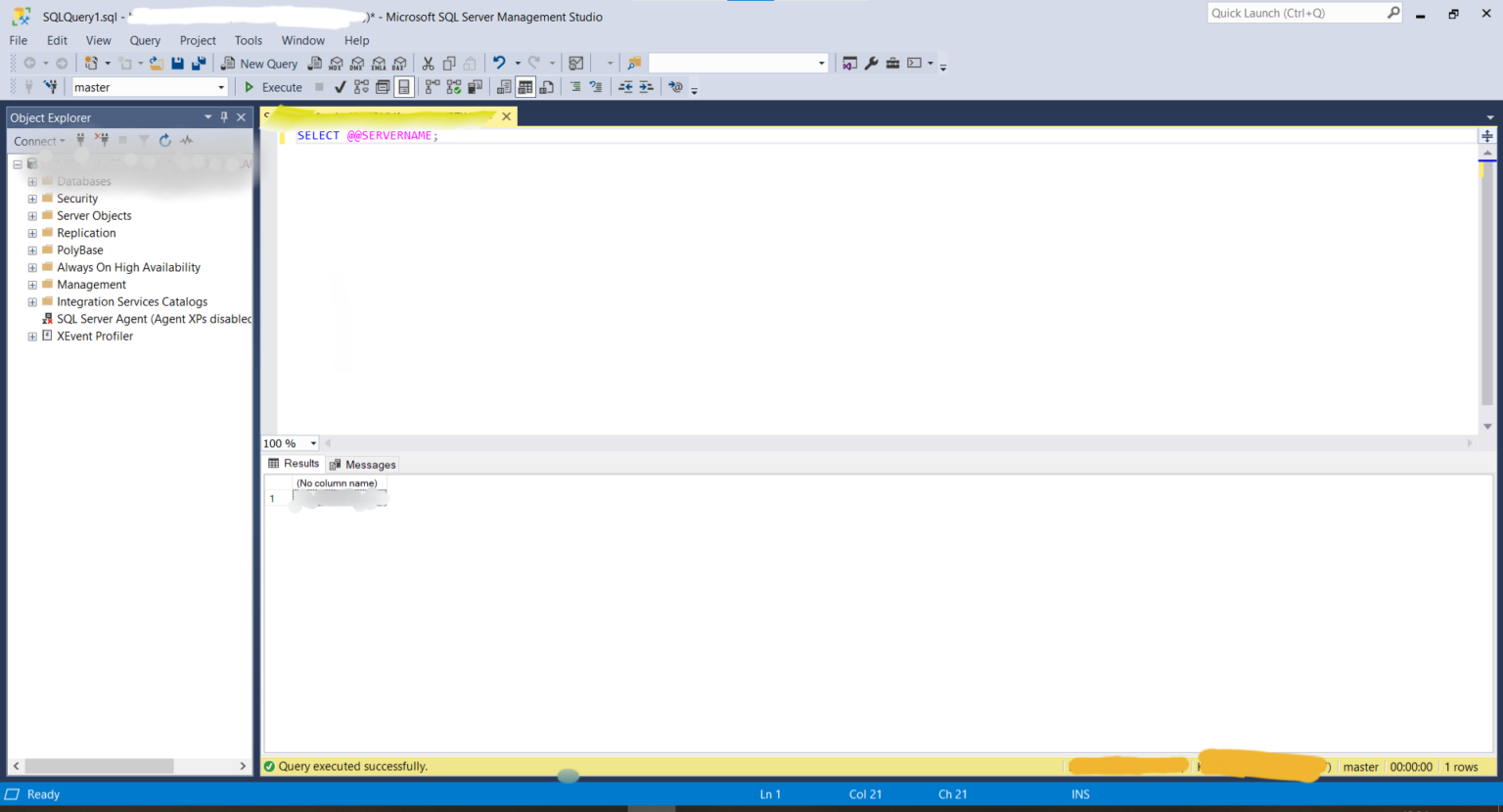
Task: Toggle auto-hide pin on Object Explorer
Action: [x=223, y=116]
